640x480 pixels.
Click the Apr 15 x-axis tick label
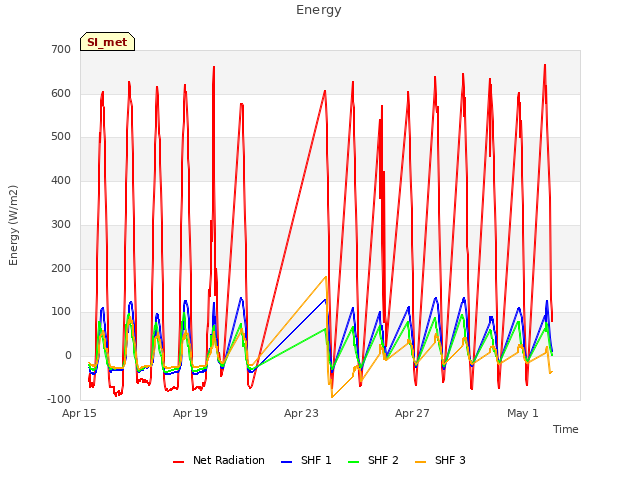tap(79, 413)
